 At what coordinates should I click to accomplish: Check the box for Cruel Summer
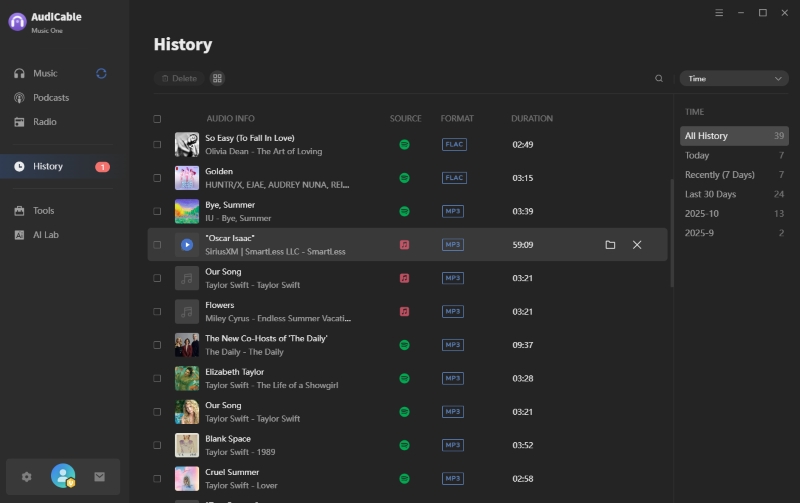pyautogui.click(x=157, y=479)
